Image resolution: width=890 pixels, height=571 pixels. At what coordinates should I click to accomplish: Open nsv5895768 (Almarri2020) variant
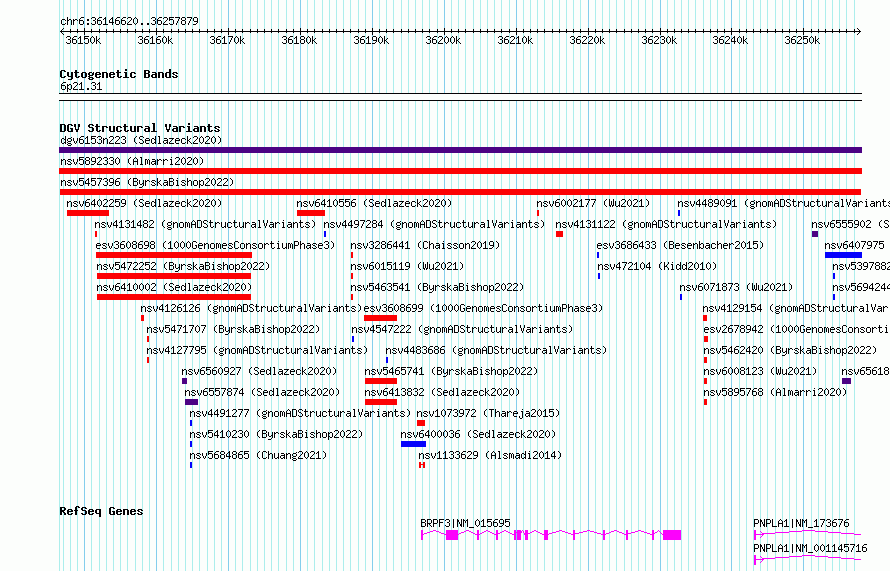775,392
